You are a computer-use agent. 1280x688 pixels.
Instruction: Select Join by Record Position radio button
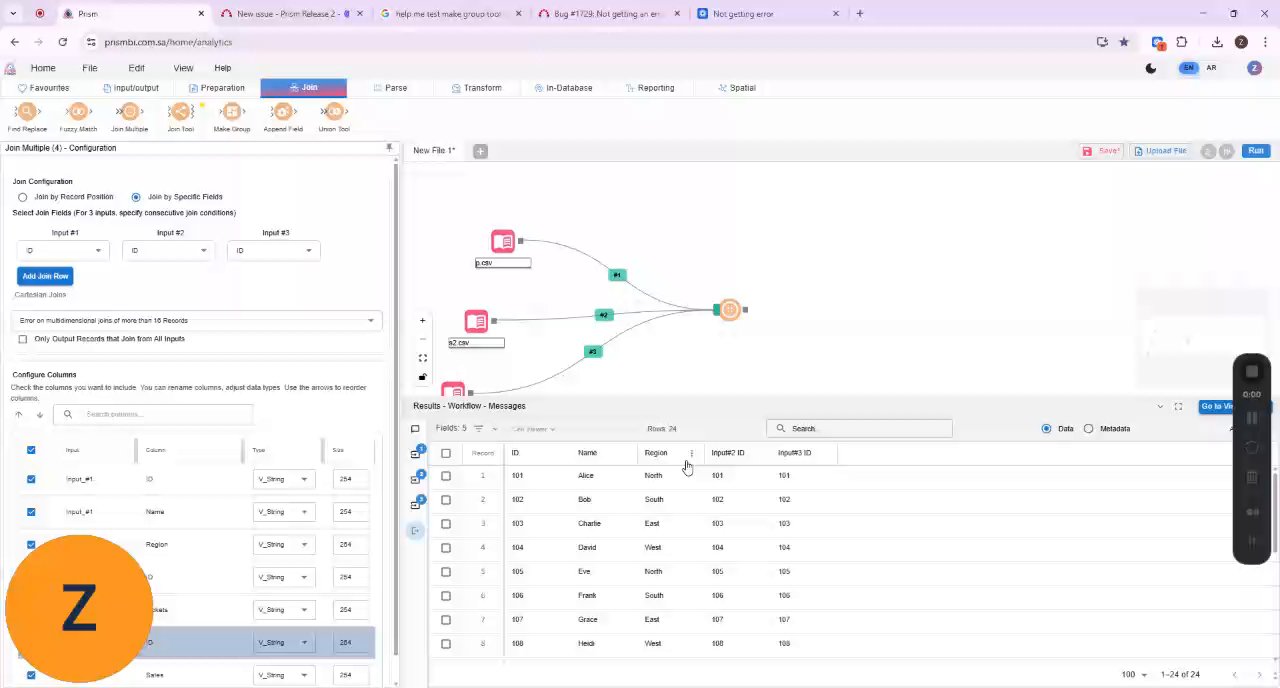point(22,197)
